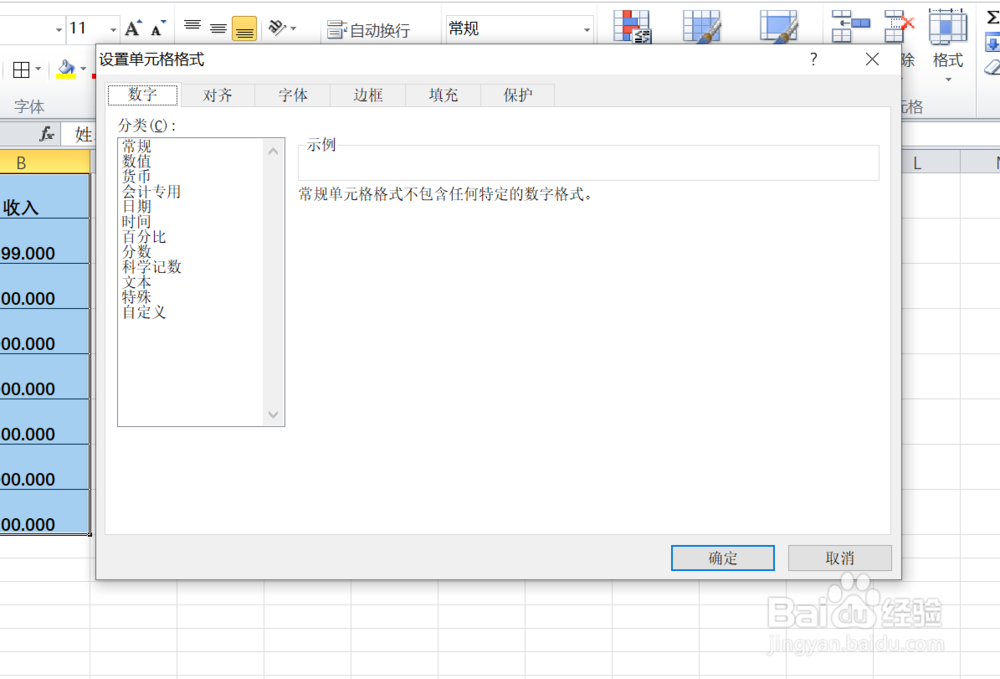Click the fill color paint bucket
This screenshot has width=1000, height=679.
66,69
